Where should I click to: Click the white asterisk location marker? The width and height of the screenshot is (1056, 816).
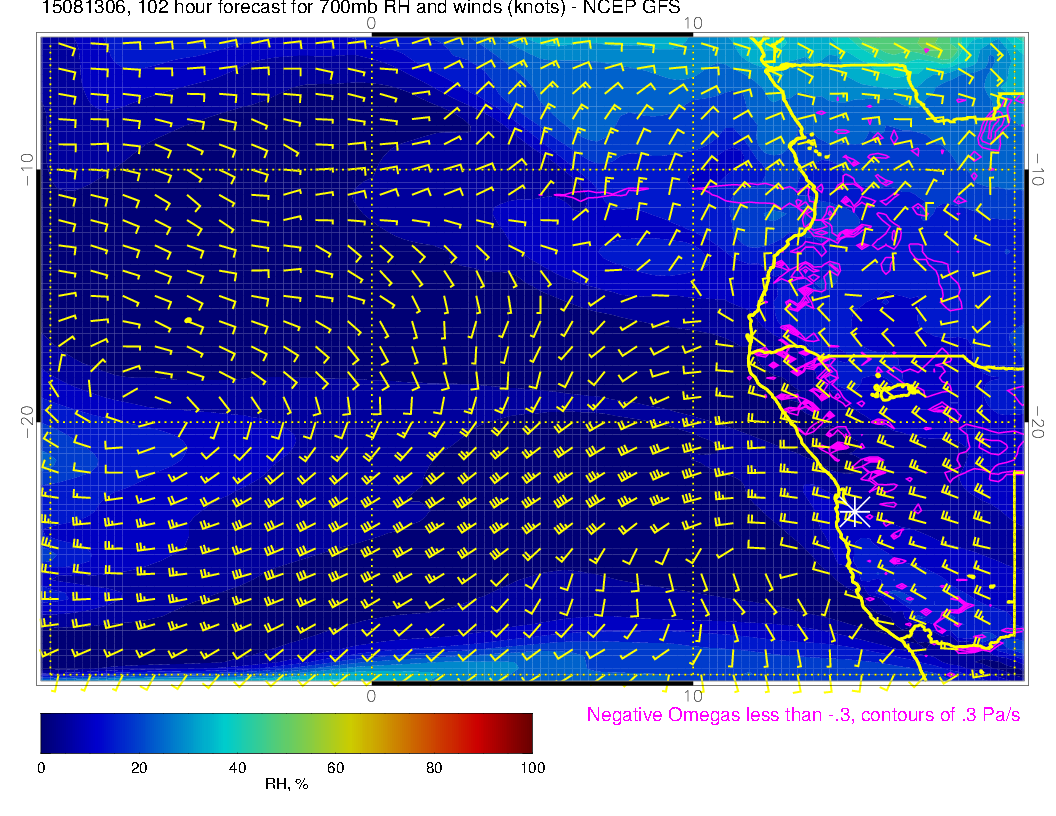[x=855, y=512]
